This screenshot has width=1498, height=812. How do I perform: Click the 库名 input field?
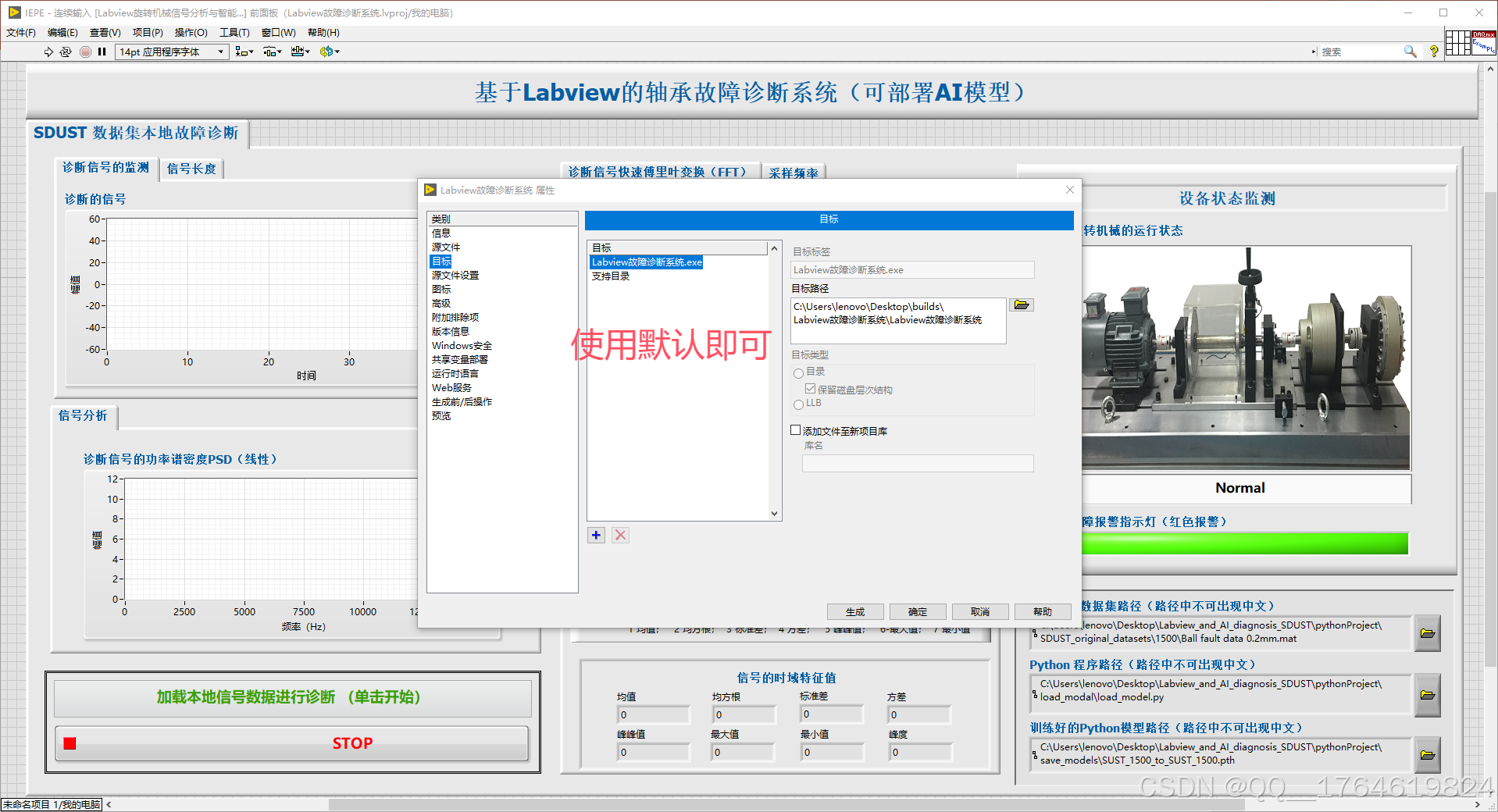918,463
